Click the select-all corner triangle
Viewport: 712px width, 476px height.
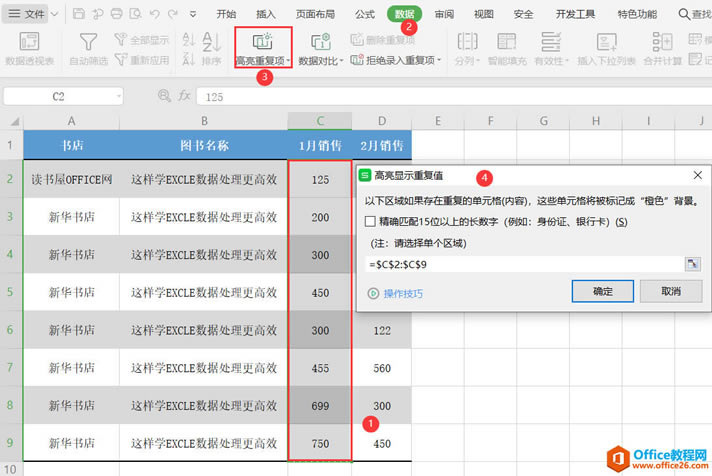click(15, 121)
